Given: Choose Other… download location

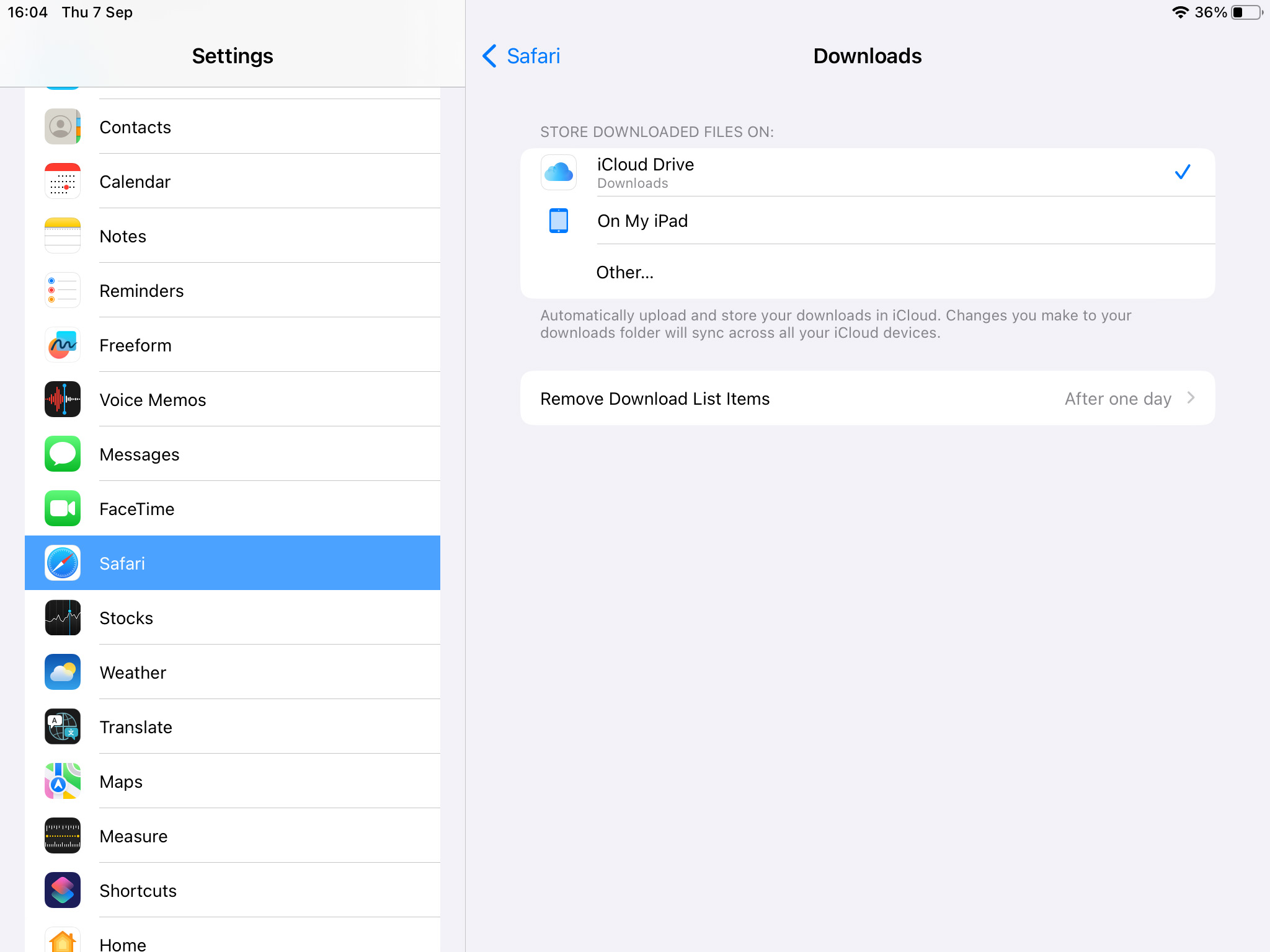Looking at the screenshot, I should [868, 272].
